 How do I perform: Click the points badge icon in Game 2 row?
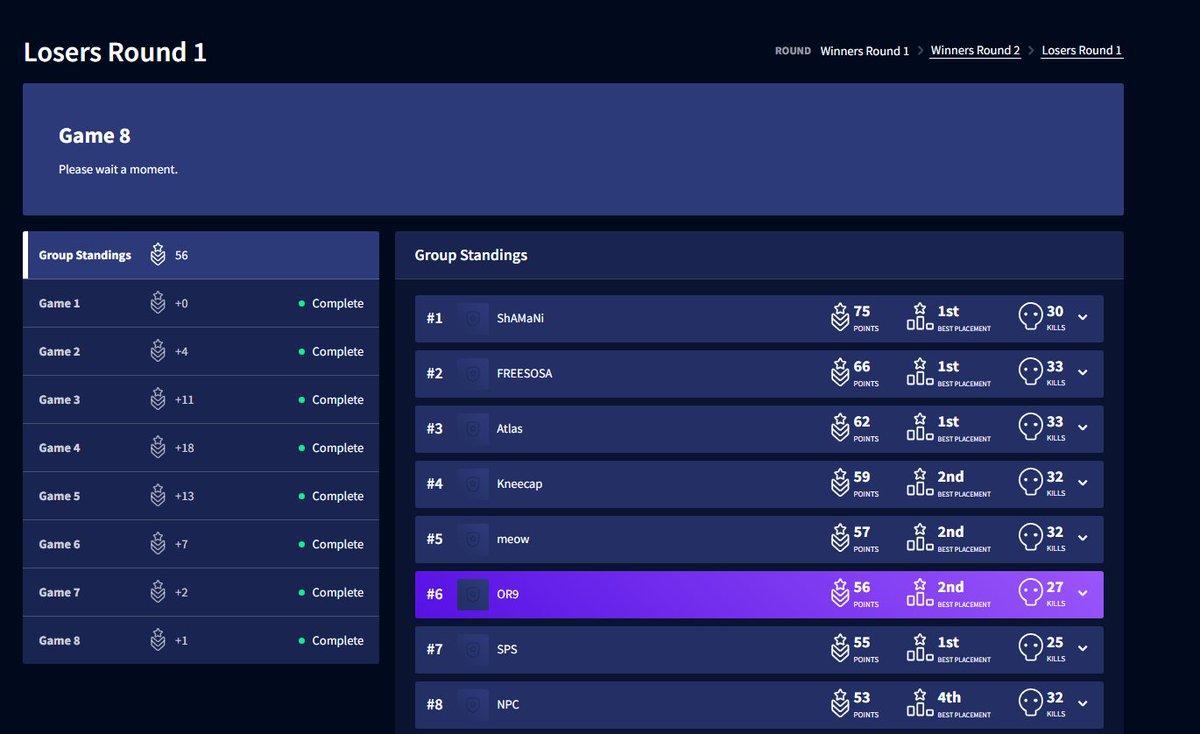point(158,351)
